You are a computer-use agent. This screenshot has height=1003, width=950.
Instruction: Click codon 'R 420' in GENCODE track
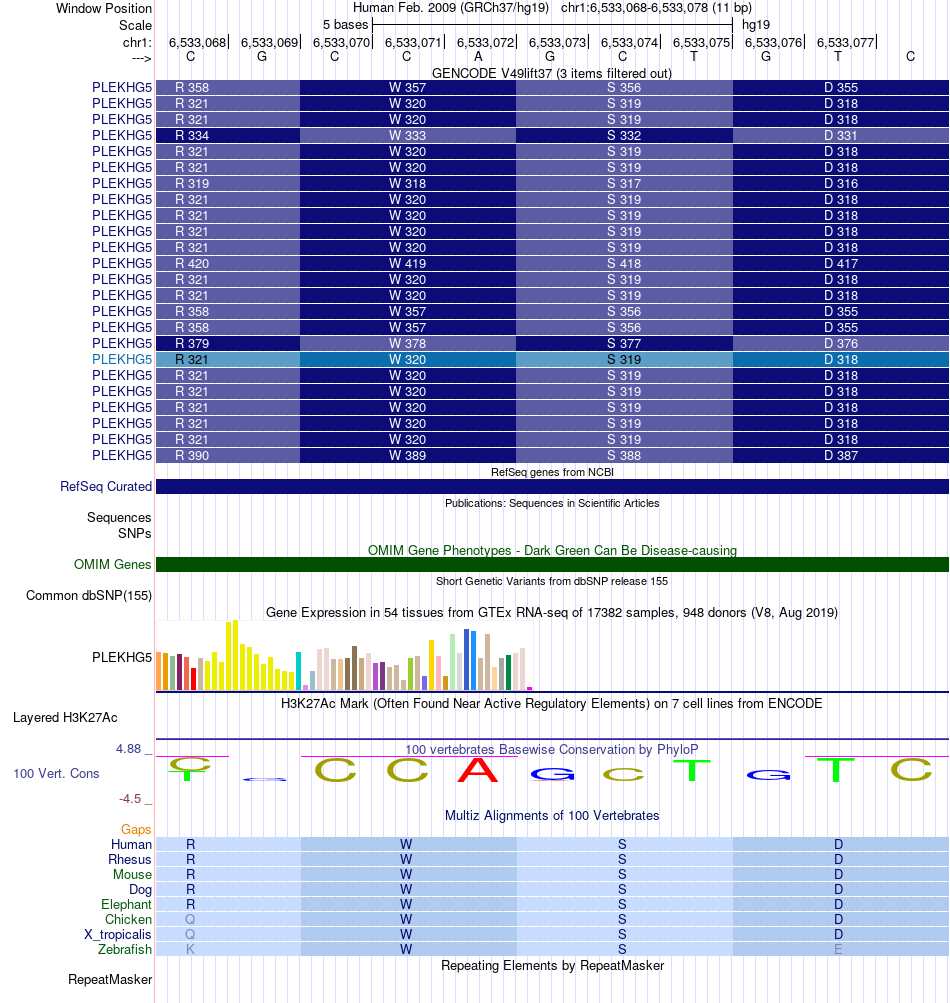pyautogui.click(x=192, y=264)
